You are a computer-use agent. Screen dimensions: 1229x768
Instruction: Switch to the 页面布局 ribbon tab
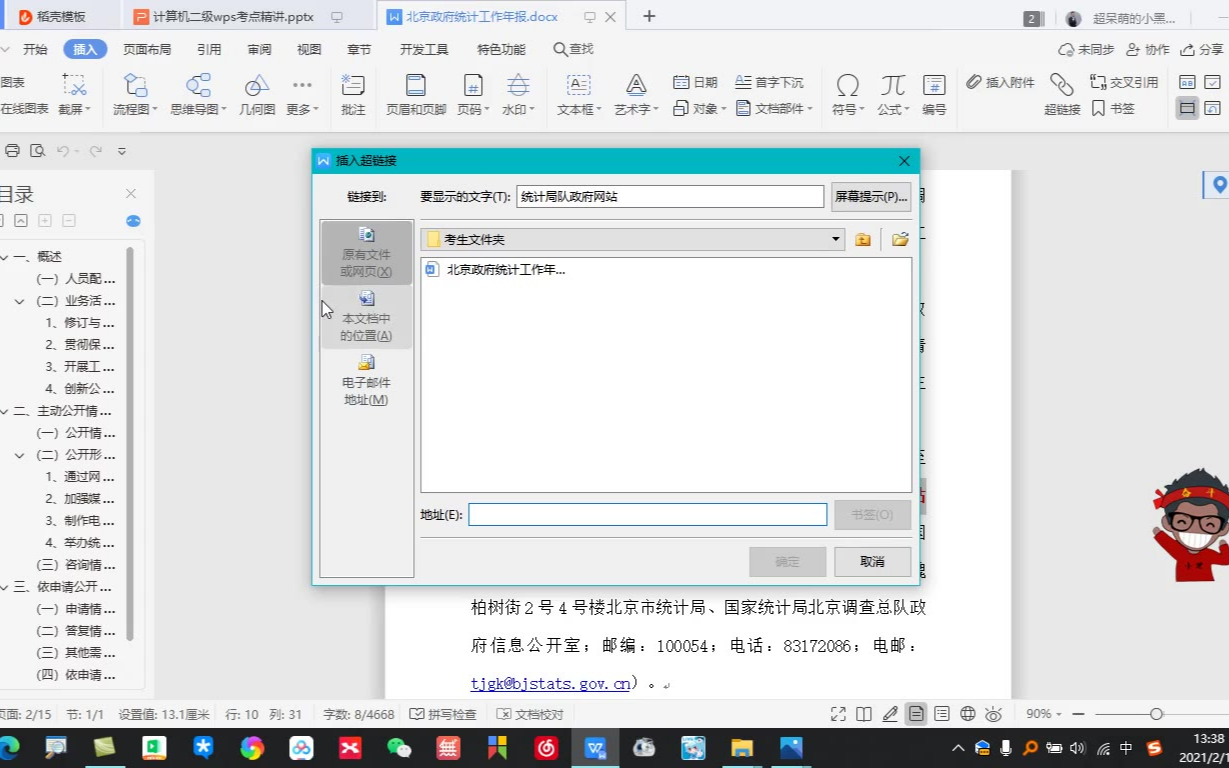tap(147, 49)
